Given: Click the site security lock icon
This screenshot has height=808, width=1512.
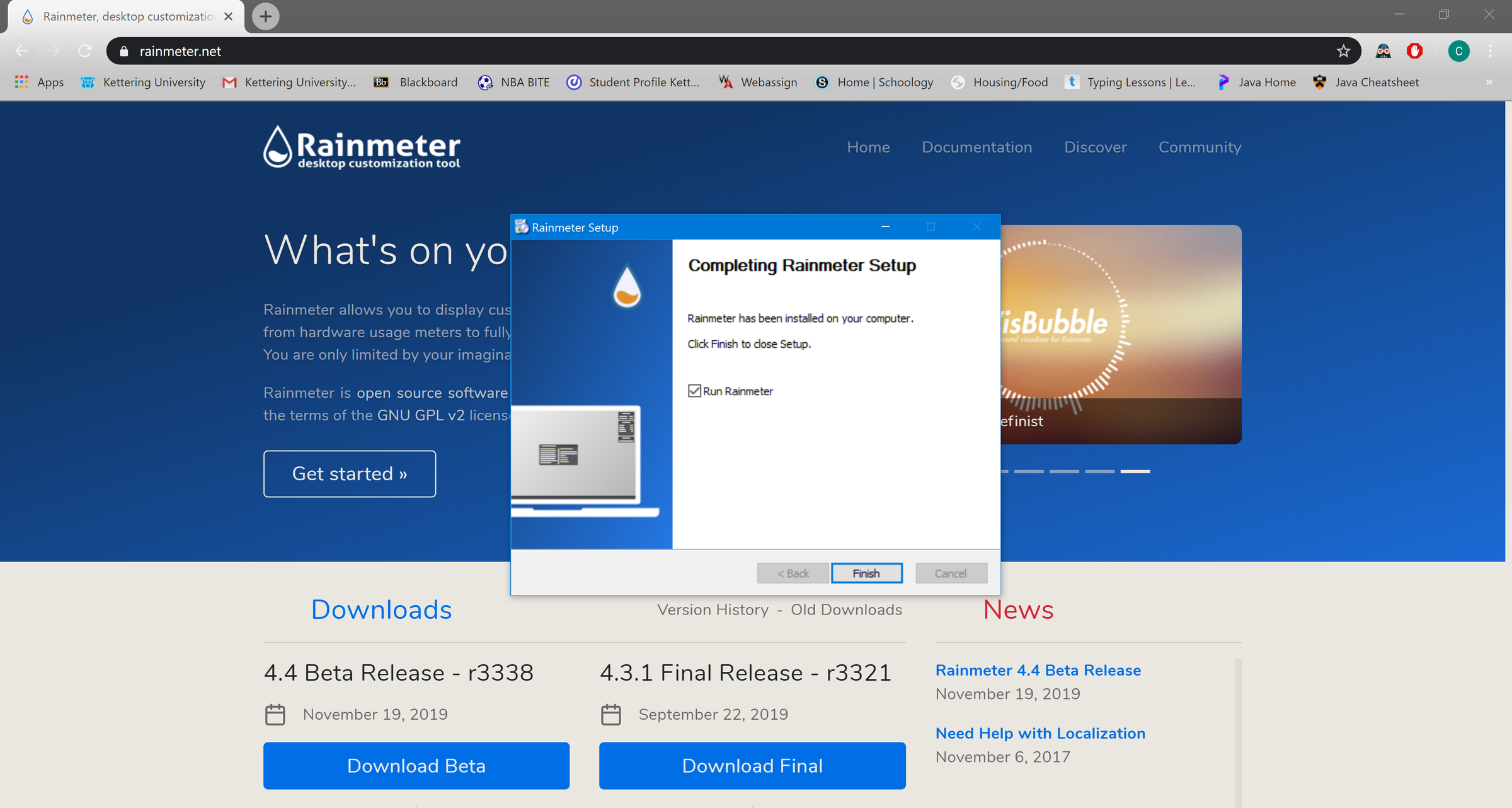Looking at the screenshot, I should [x=123, y=50].
